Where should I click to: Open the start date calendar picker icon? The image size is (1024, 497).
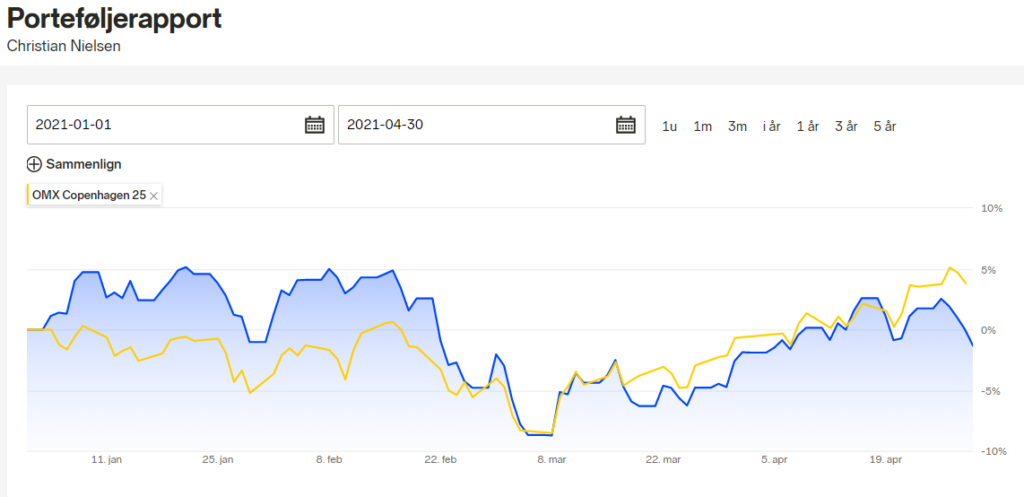[314, 124]
